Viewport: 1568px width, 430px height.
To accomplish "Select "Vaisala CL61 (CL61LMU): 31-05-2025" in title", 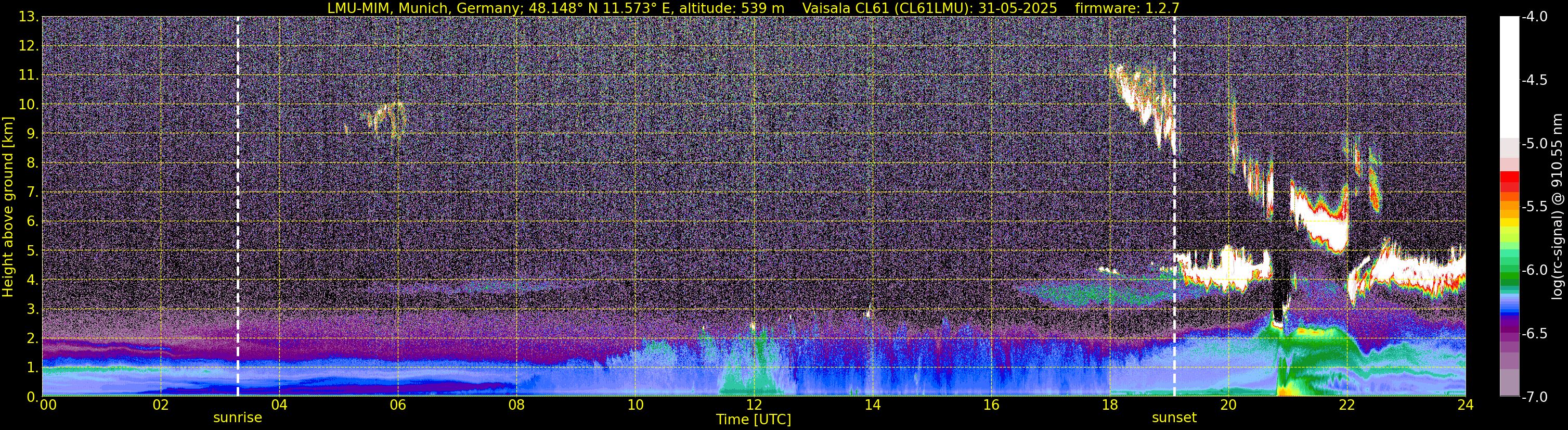I will (929, 8).
